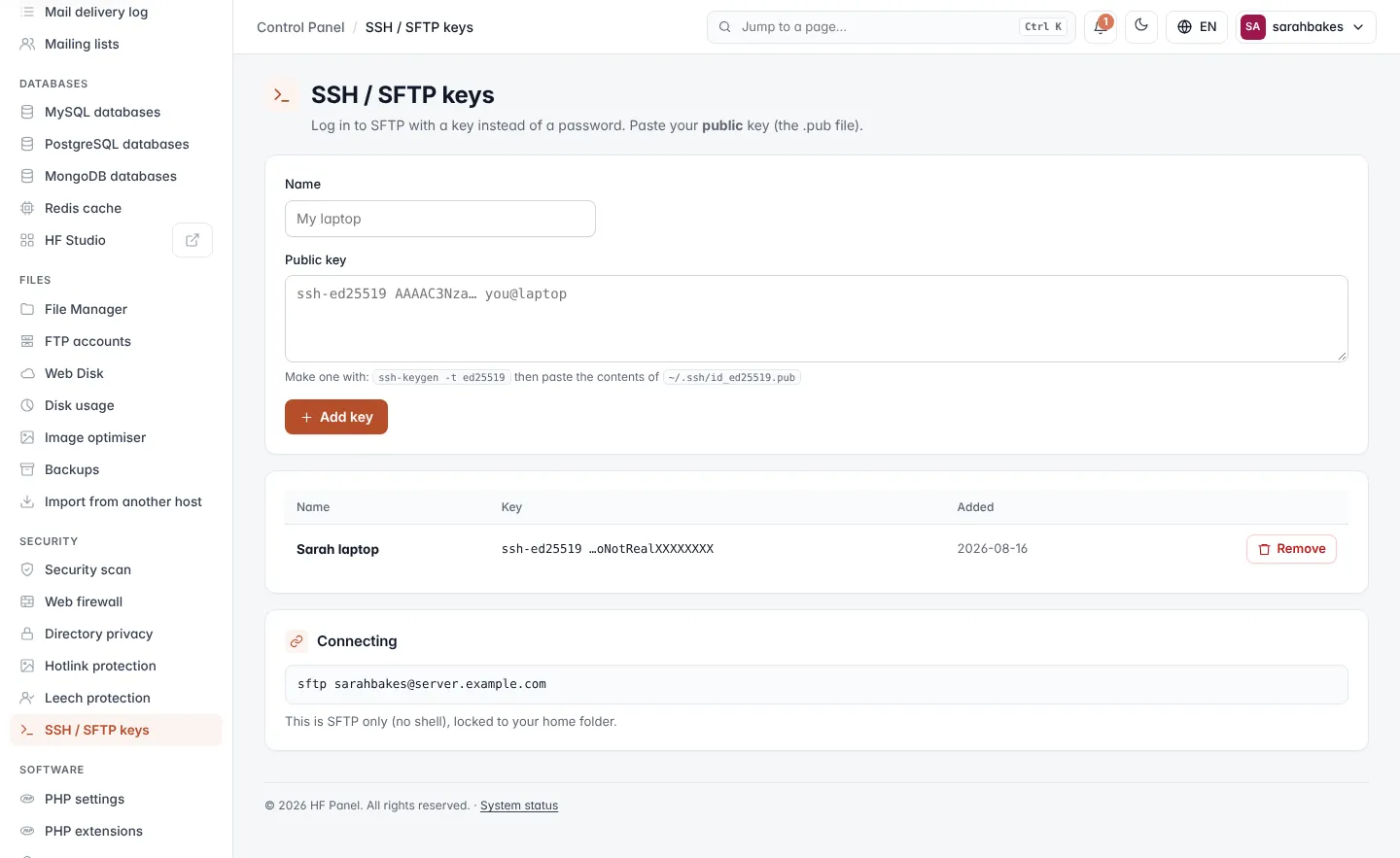
Task: Go to FTP accounts
Action: pos(116,341)
